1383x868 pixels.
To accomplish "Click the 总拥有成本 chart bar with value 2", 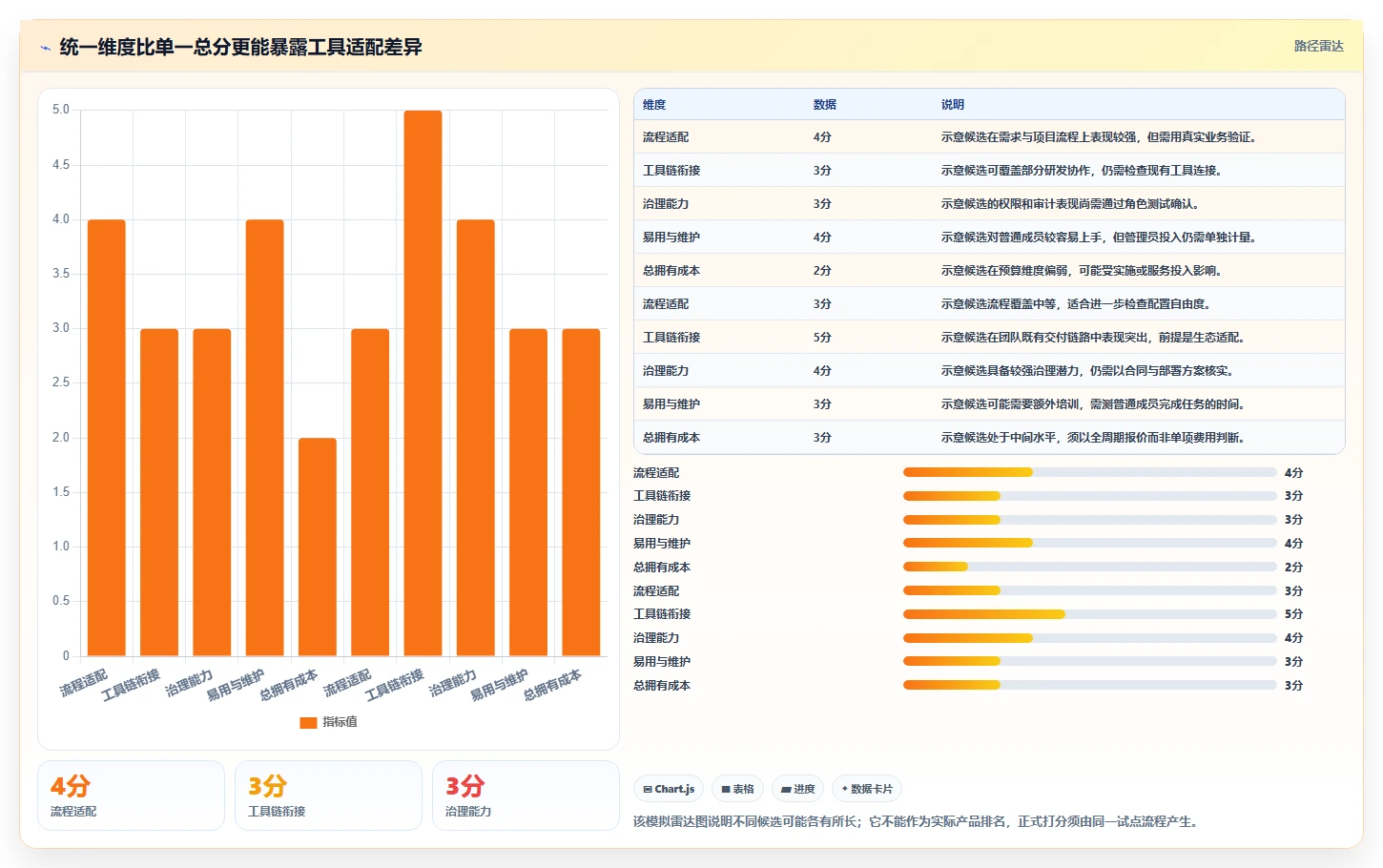I will tap(318, 547).
